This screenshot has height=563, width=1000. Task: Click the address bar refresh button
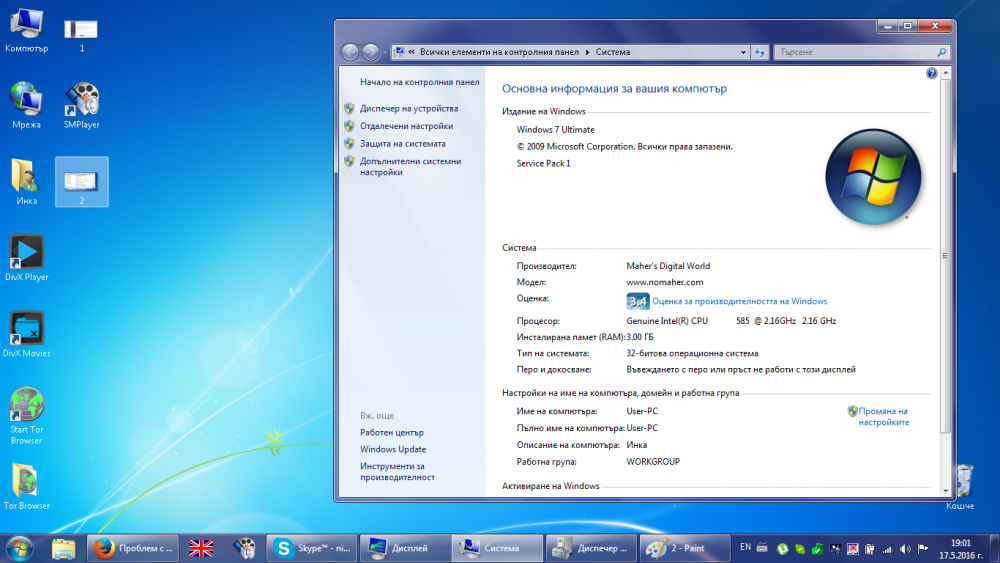(760, 52)
